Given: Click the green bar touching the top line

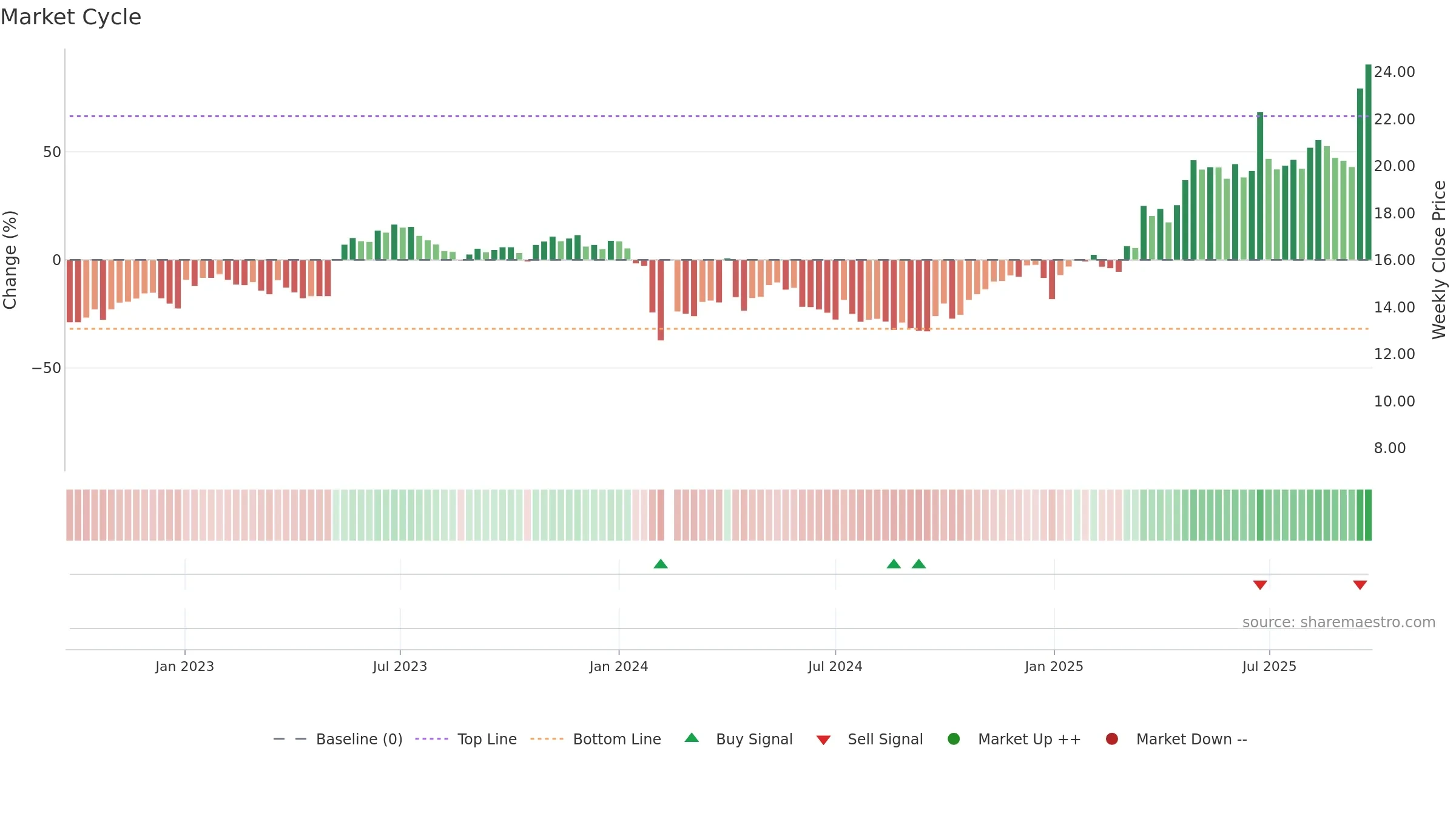Looking at the screenshot, I should coord(1260,186).
